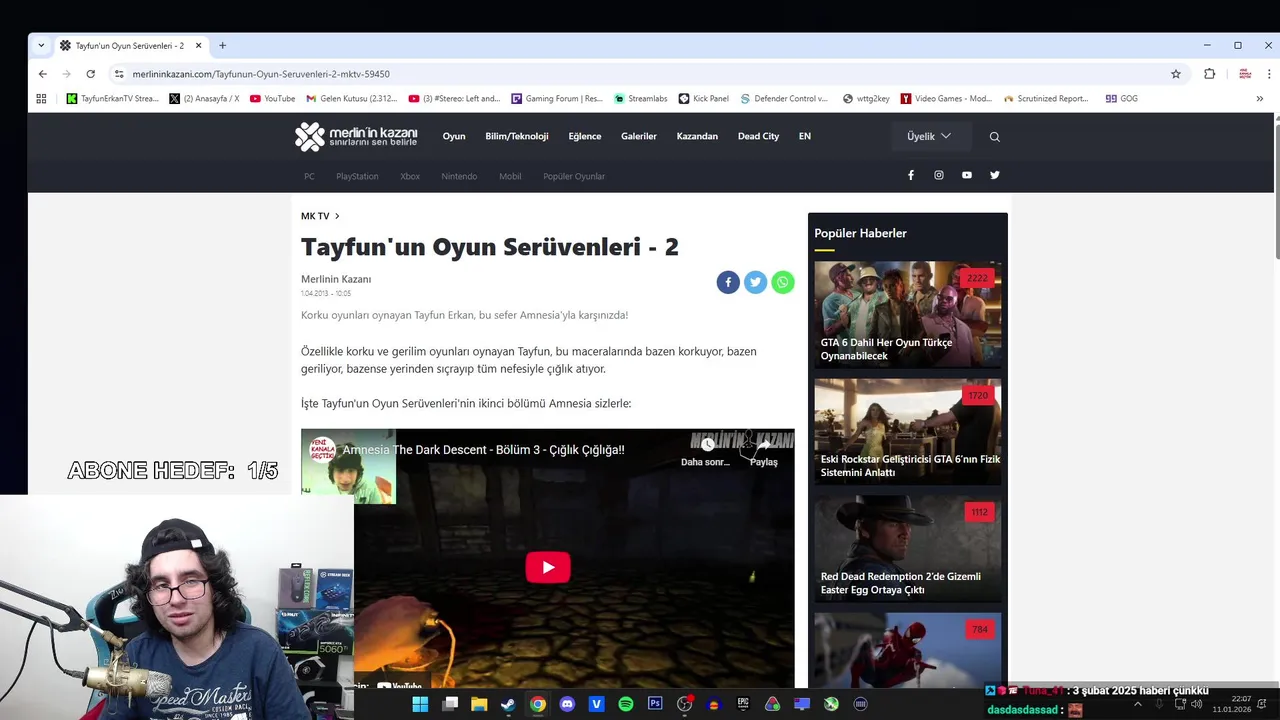The width and height of the screenshot is (1280, 720).
Task: Click the Merlinin Kazanı author name
Action: click(x=336, y=279)
